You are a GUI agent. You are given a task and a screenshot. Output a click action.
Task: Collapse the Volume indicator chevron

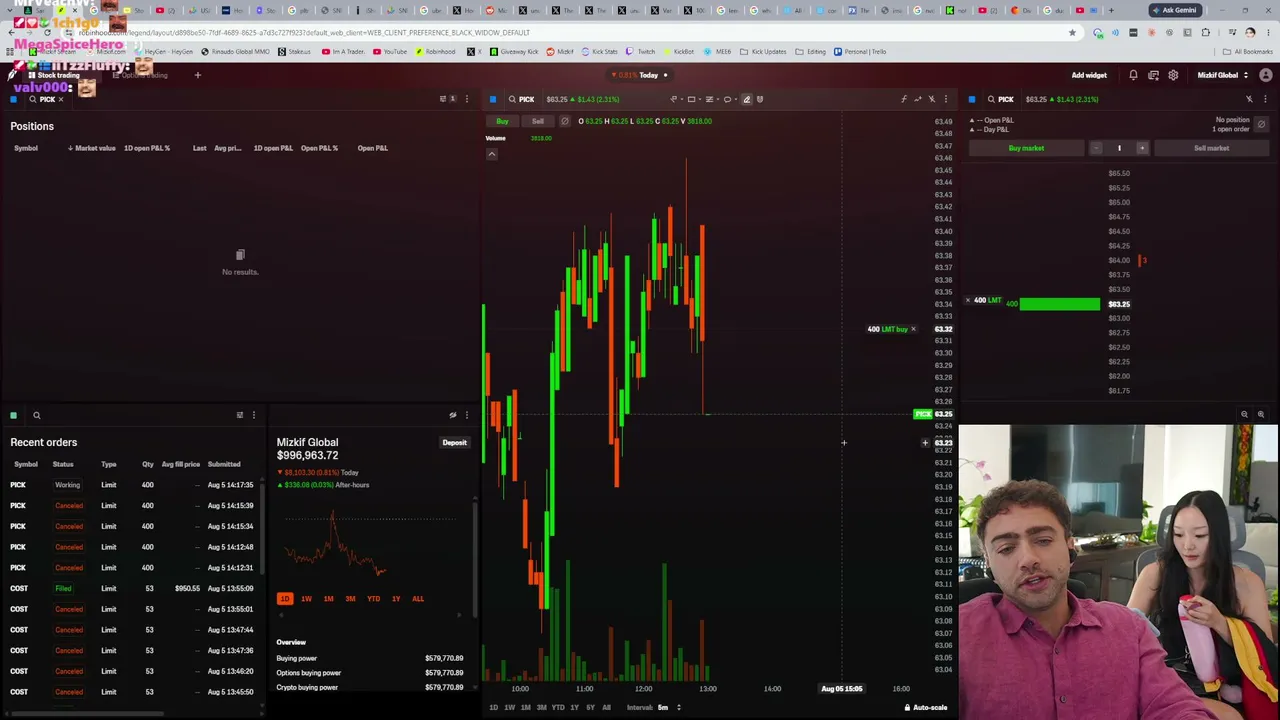492,154
